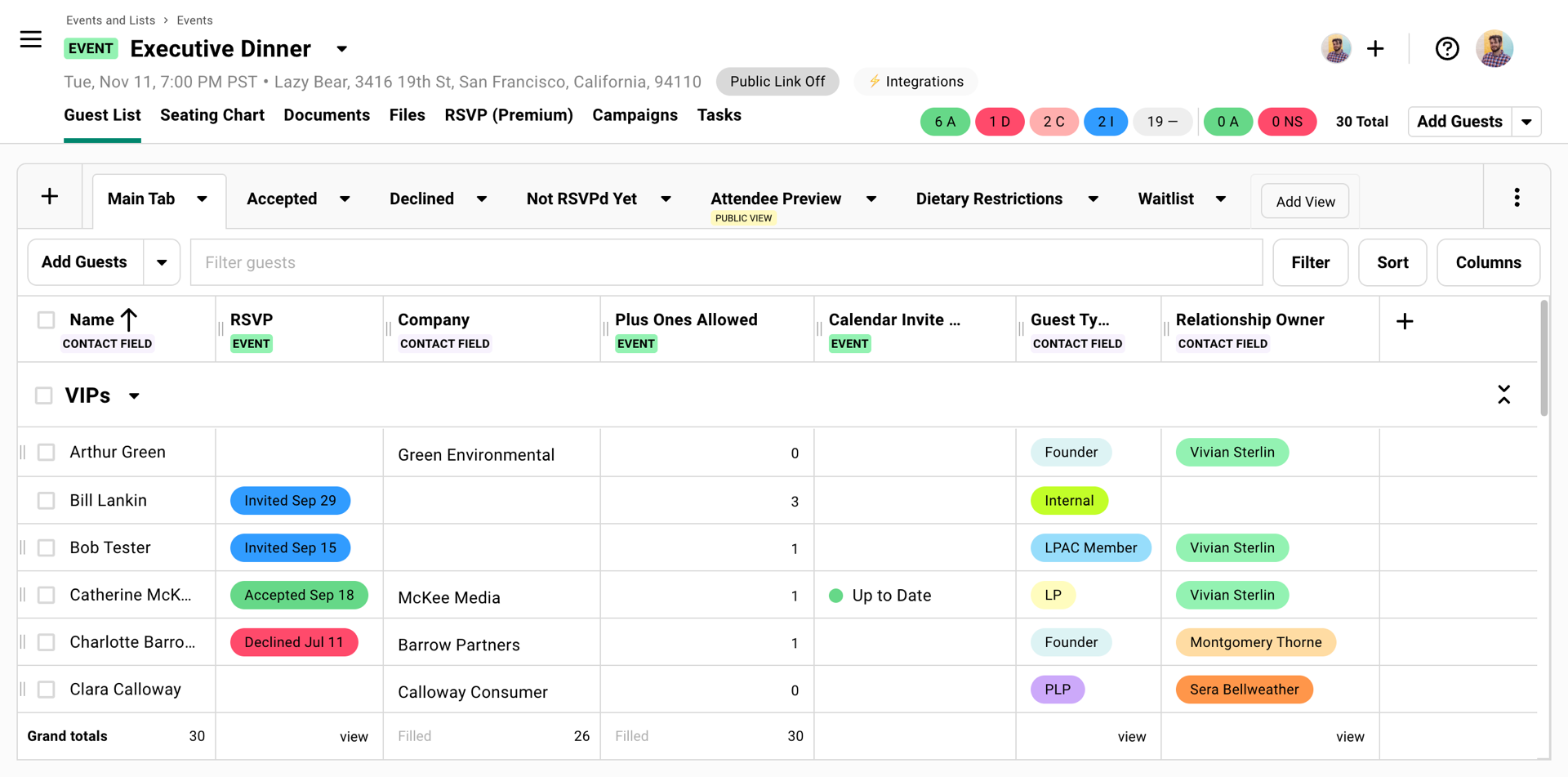Check the box next to Arthur Green
This screenshot has width=1568, height=777.
pos(47,453)
